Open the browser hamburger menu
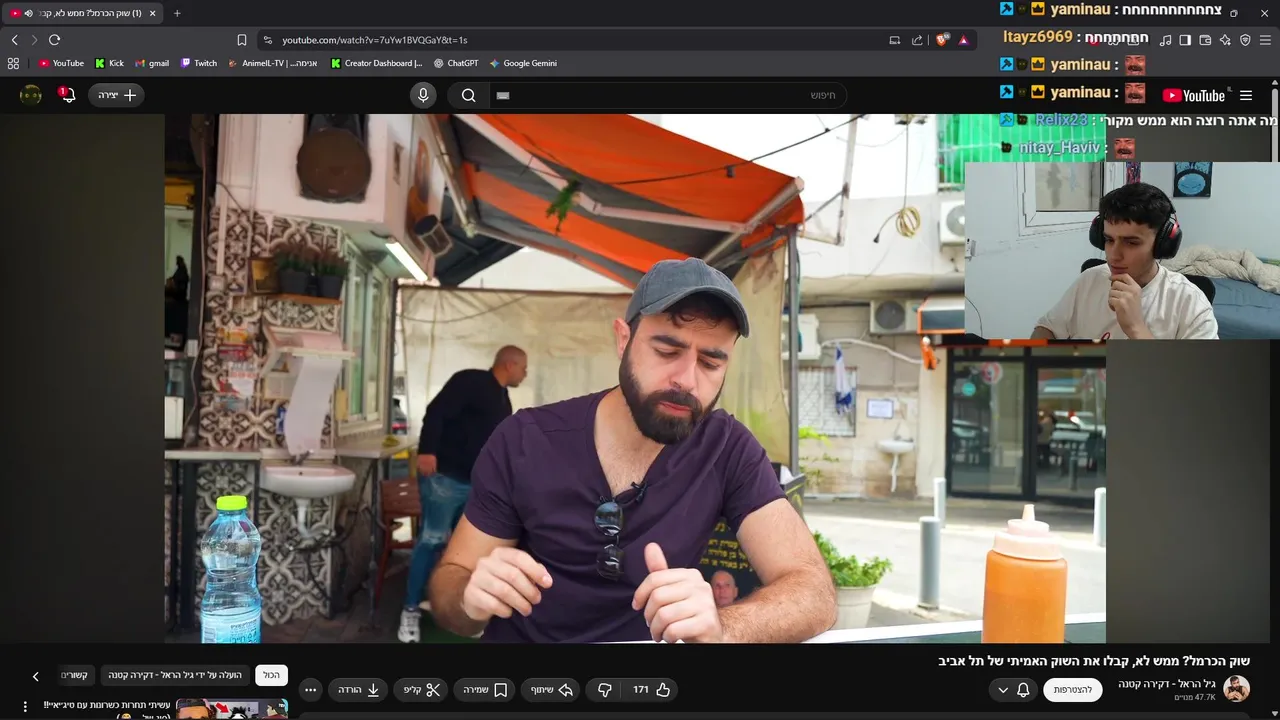Image resolution: width=1280 pixels, height=720 pixels. pos(1266,40)
